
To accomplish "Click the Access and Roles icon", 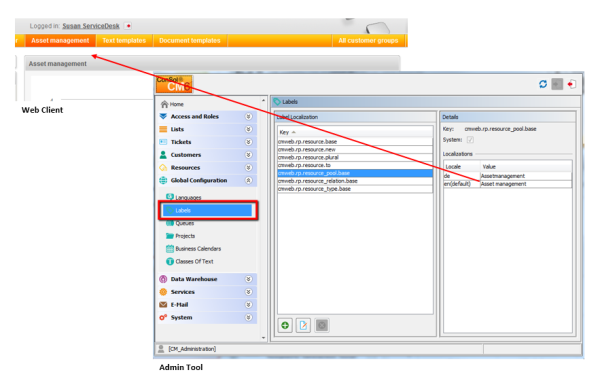I will coord(163,116).
